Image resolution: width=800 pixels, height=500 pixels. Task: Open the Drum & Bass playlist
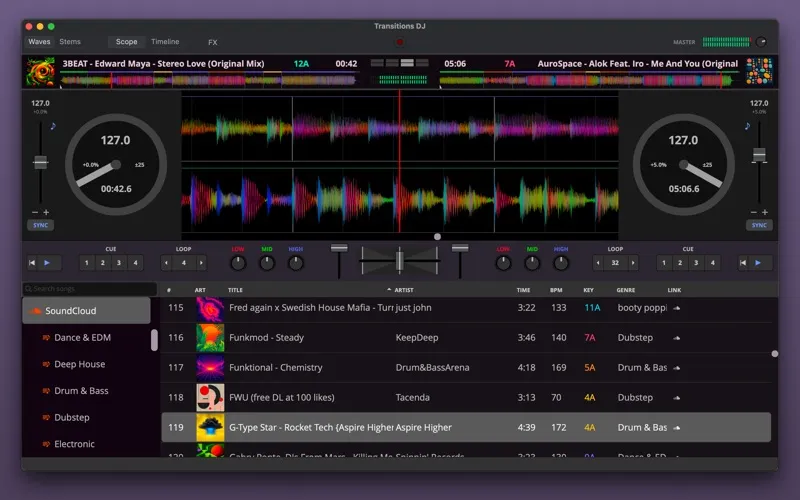(x=81, y=390)
